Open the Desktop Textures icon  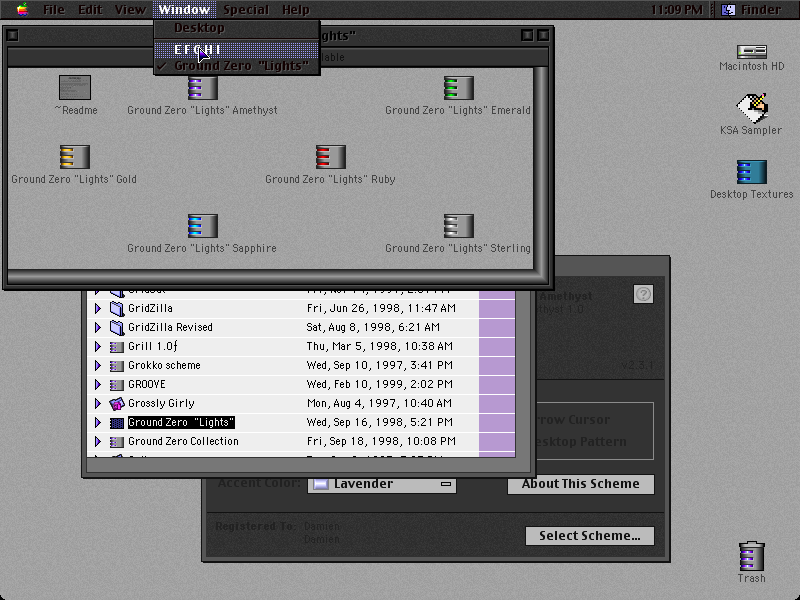[752, 172]
